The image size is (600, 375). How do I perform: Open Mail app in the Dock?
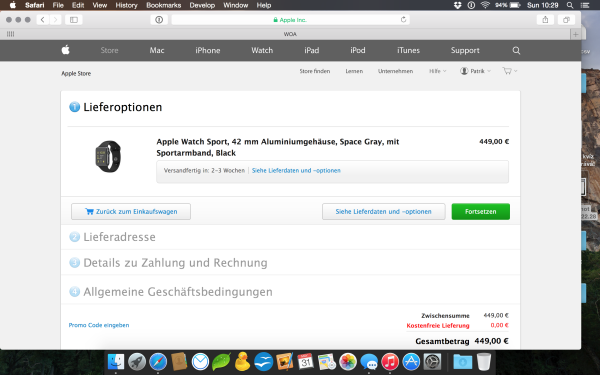click(x=200, y=362)
